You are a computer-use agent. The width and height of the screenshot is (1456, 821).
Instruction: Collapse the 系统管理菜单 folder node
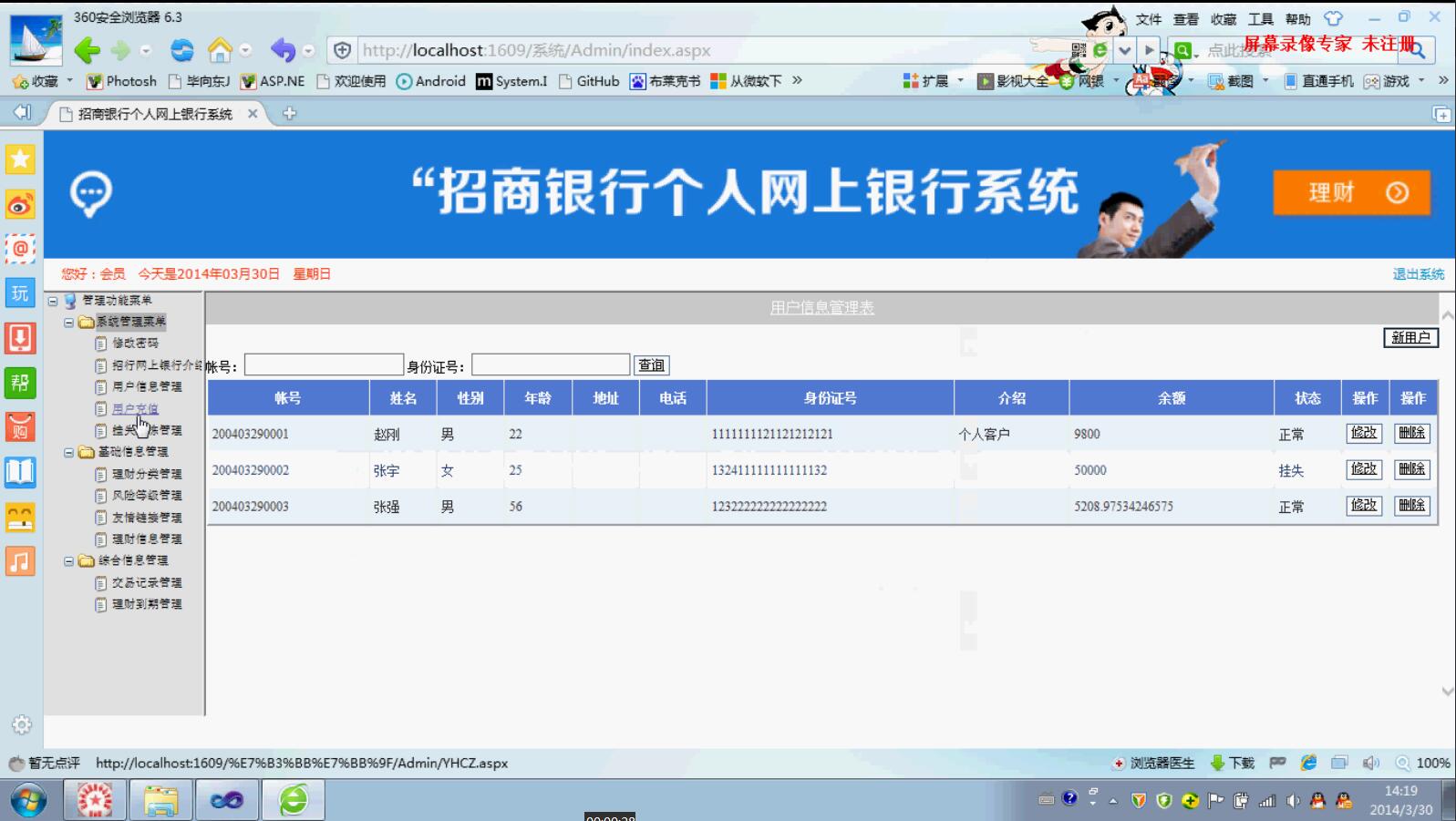point(68,323)
